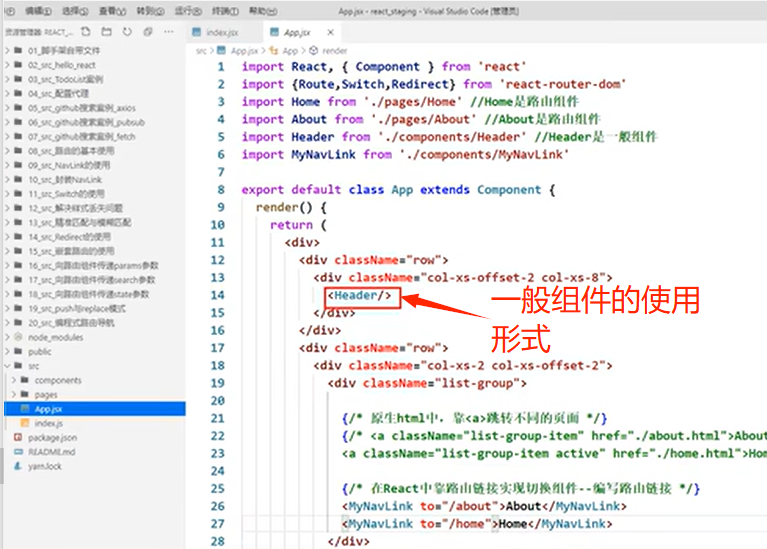The height and width of the screenshot is (549, 767).
Task: Click the New Folder icon in explorer header
Action: (x=106, y=32)
